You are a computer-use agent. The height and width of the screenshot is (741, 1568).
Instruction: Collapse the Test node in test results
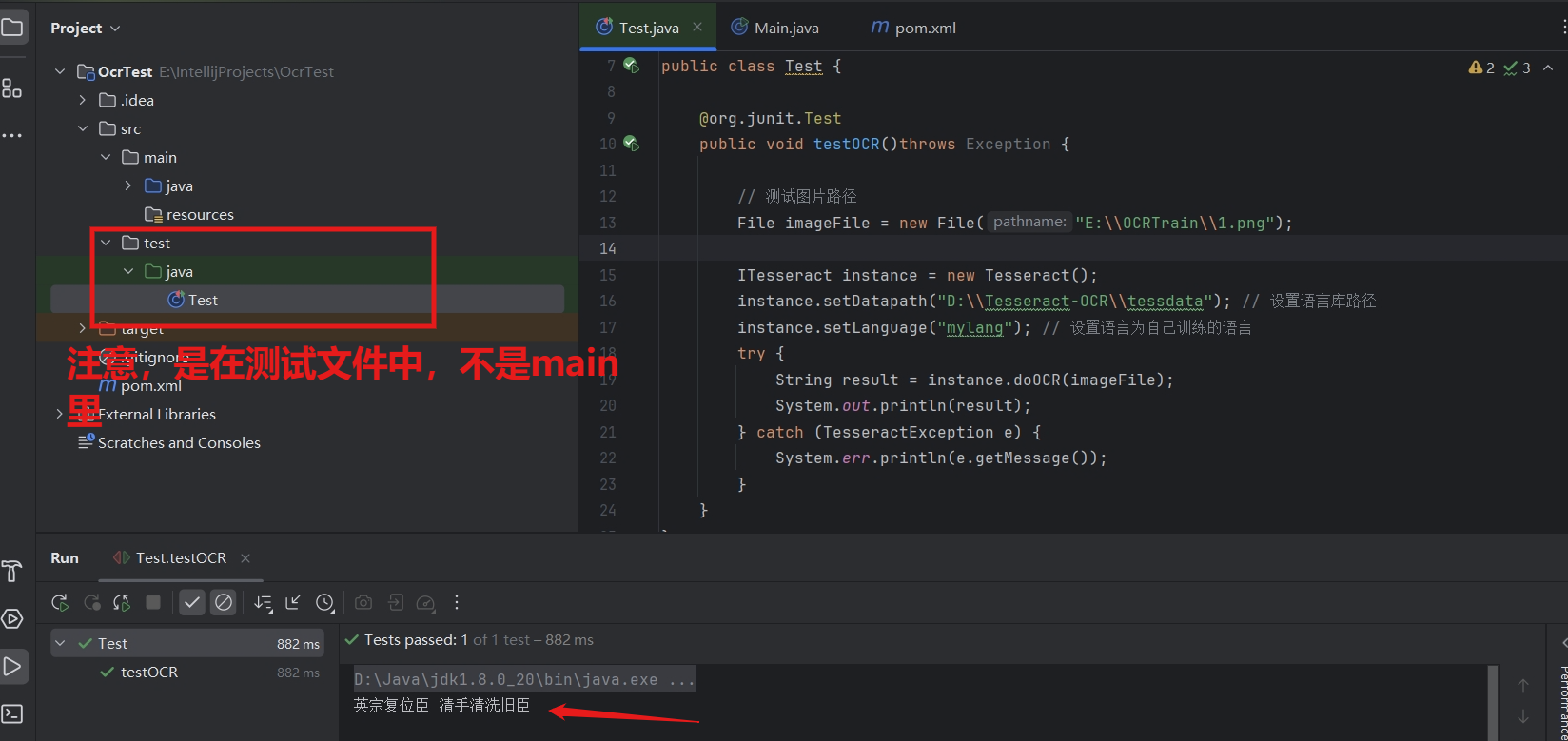coord(61,643)
